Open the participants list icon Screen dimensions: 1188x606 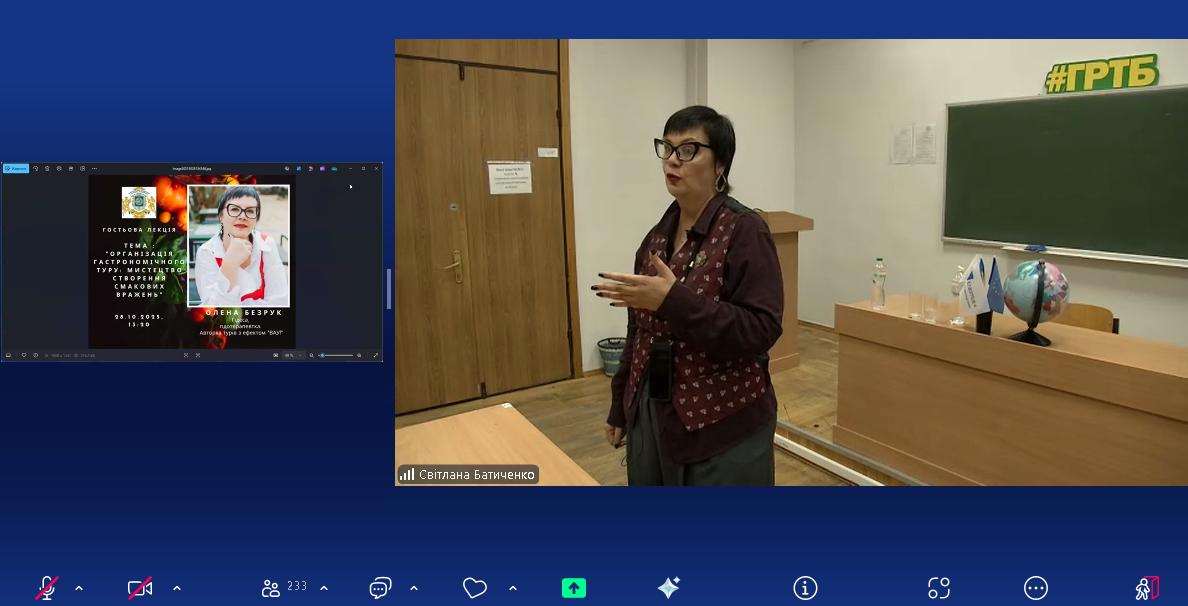coord(271,588)
